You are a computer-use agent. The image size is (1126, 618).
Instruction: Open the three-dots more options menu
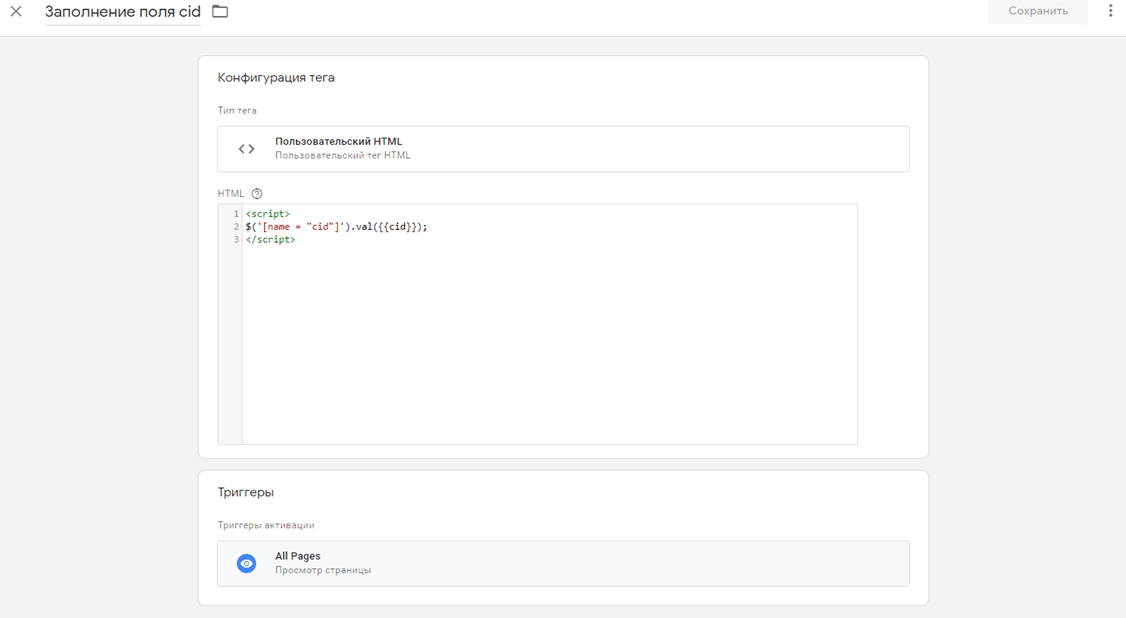tap(1110, 11)
